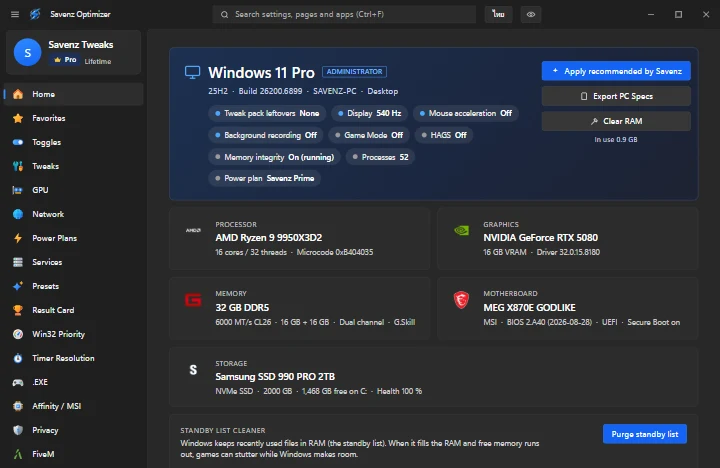This screenshot has width=720, height=468.
Task: Click the Privacy shield icon
Action: coord(18,430)
